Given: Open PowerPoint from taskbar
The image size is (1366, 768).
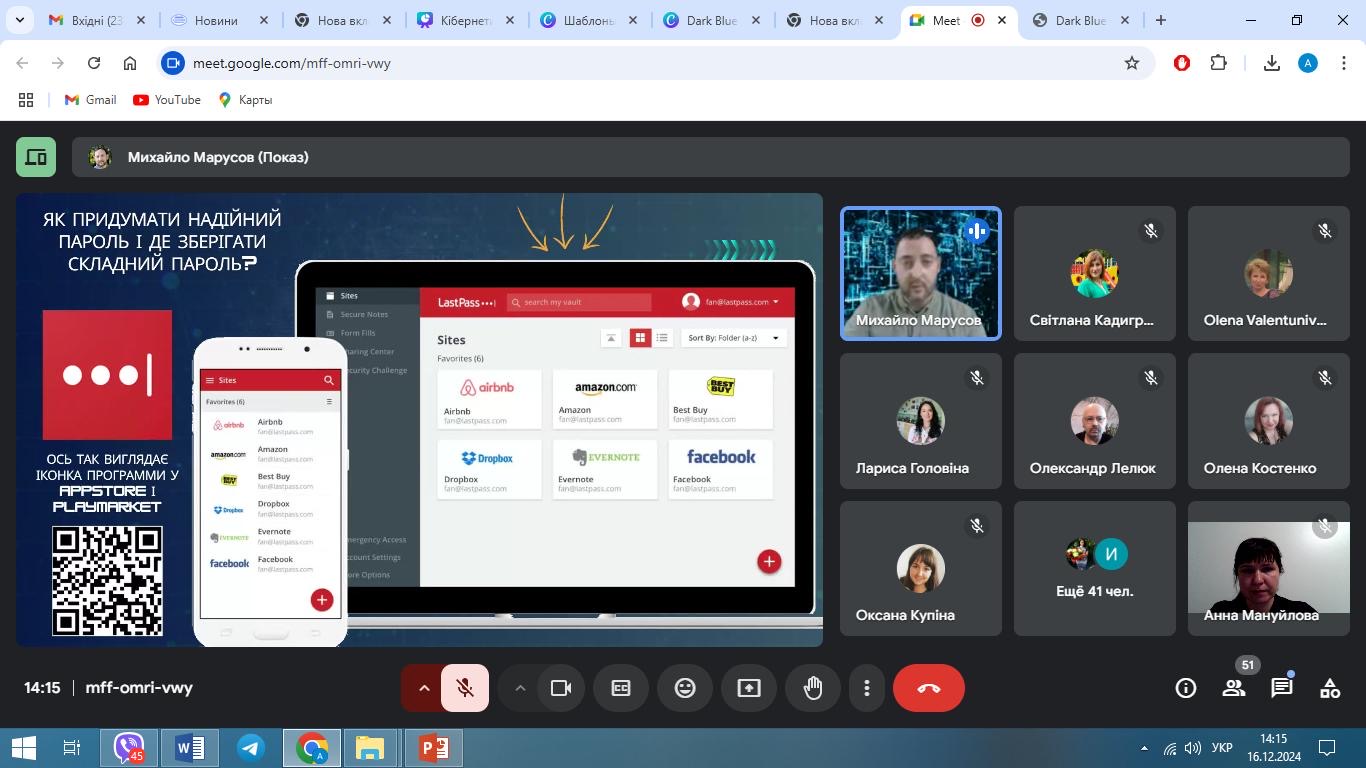Looking at the screenshot, I should coord(433,748).
